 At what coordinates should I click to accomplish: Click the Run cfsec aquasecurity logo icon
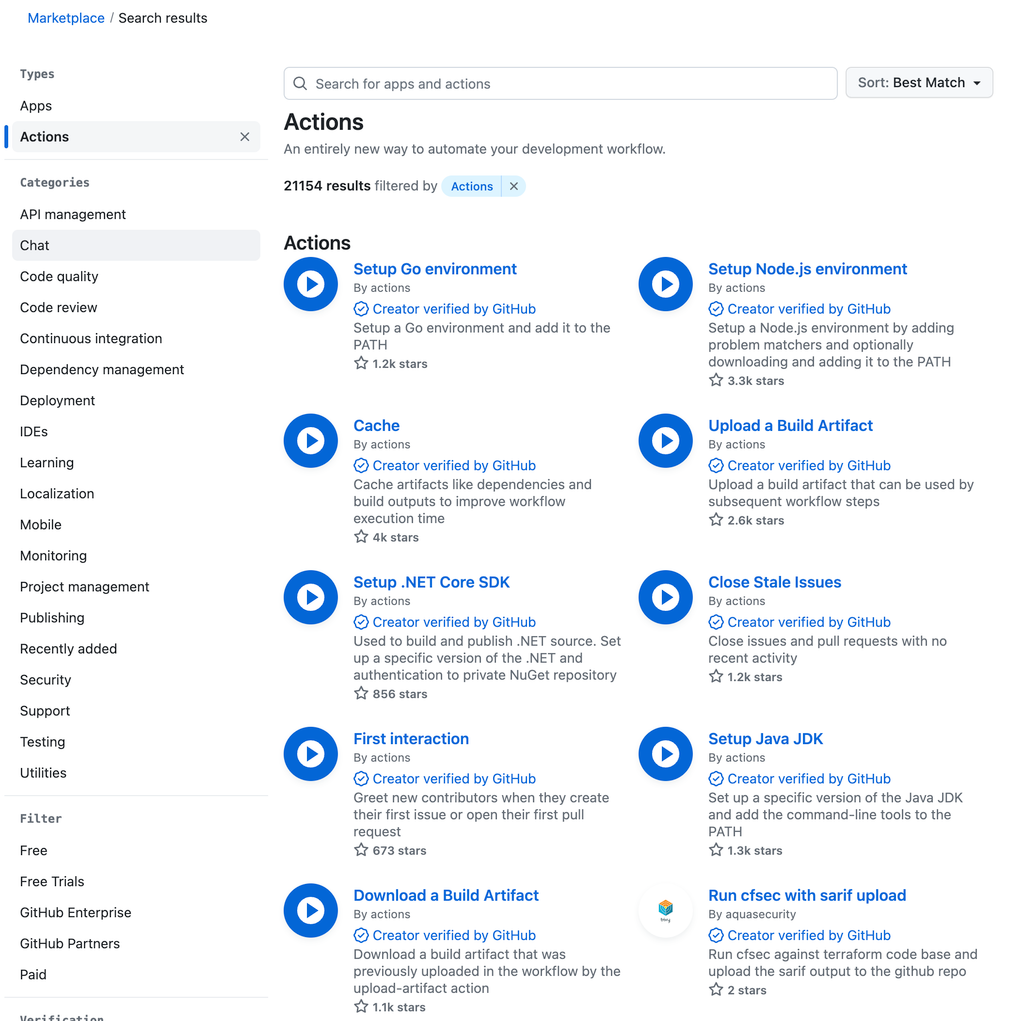[665, 910]
